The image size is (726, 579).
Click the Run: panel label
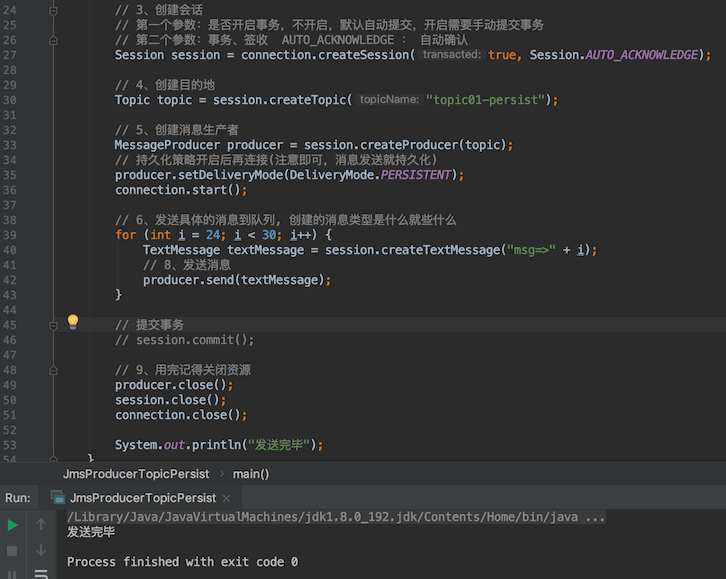(18, 498)
